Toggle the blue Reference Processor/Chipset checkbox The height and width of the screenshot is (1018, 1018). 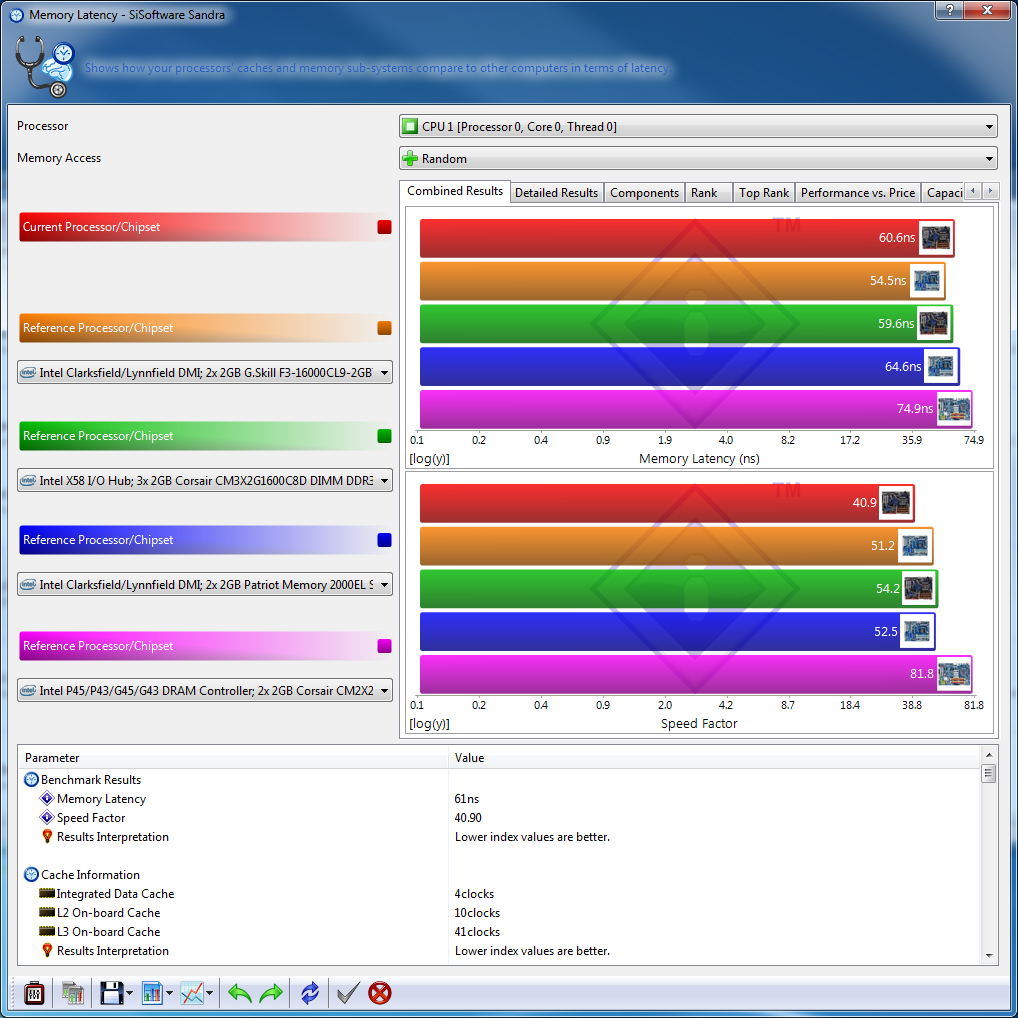[384, 540]
